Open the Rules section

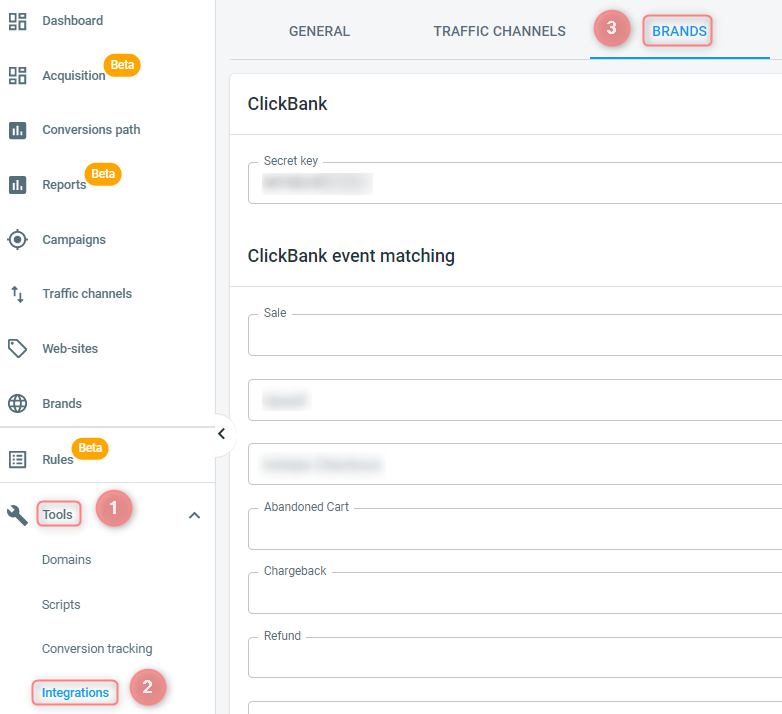tap(58, 459)
